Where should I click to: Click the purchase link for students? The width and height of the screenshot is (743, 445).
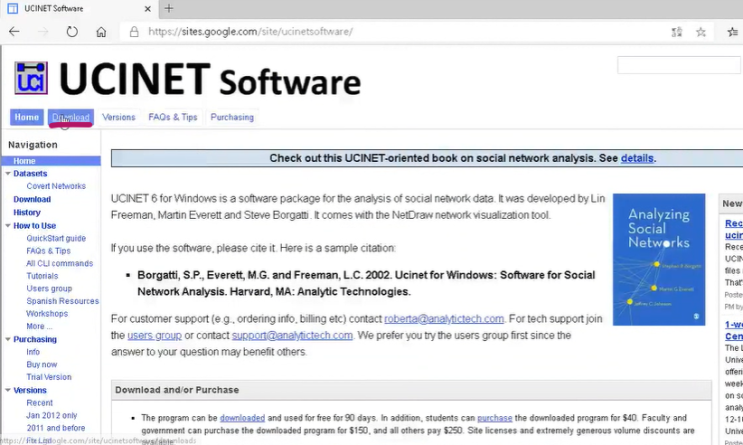coord(495,418)
